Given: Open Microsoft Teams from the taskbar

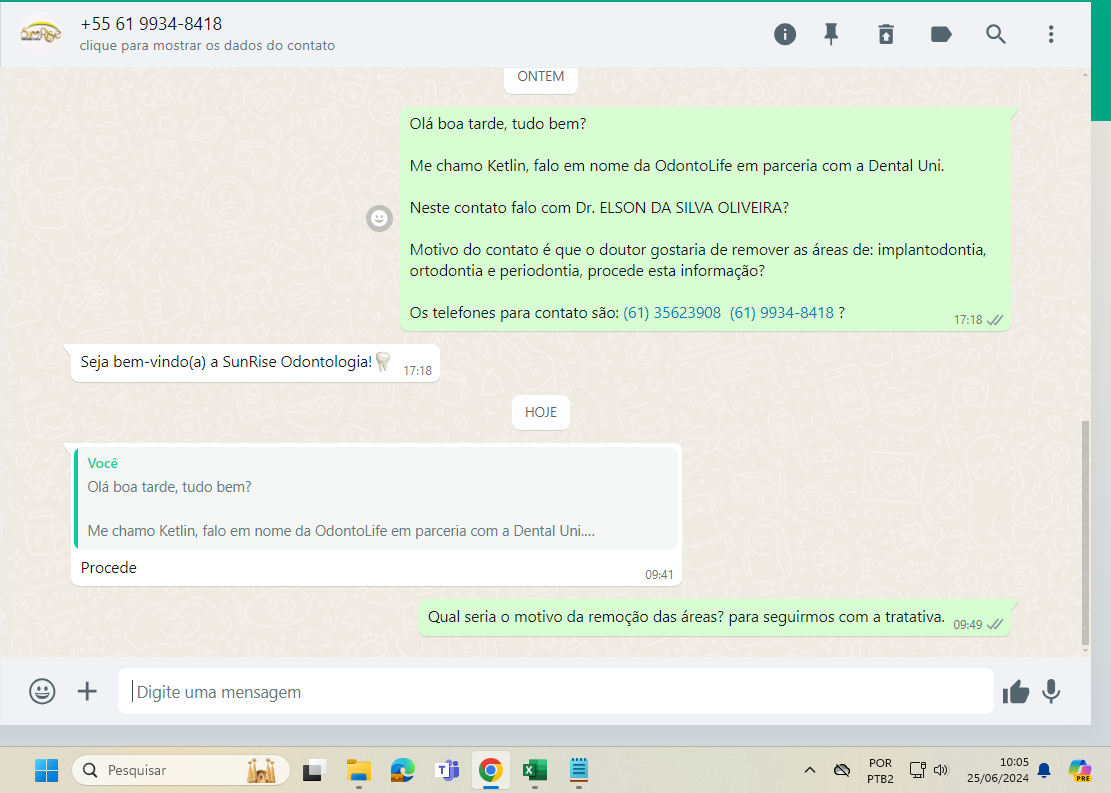Looking at the screenshot, I should (x=446, y=770).
